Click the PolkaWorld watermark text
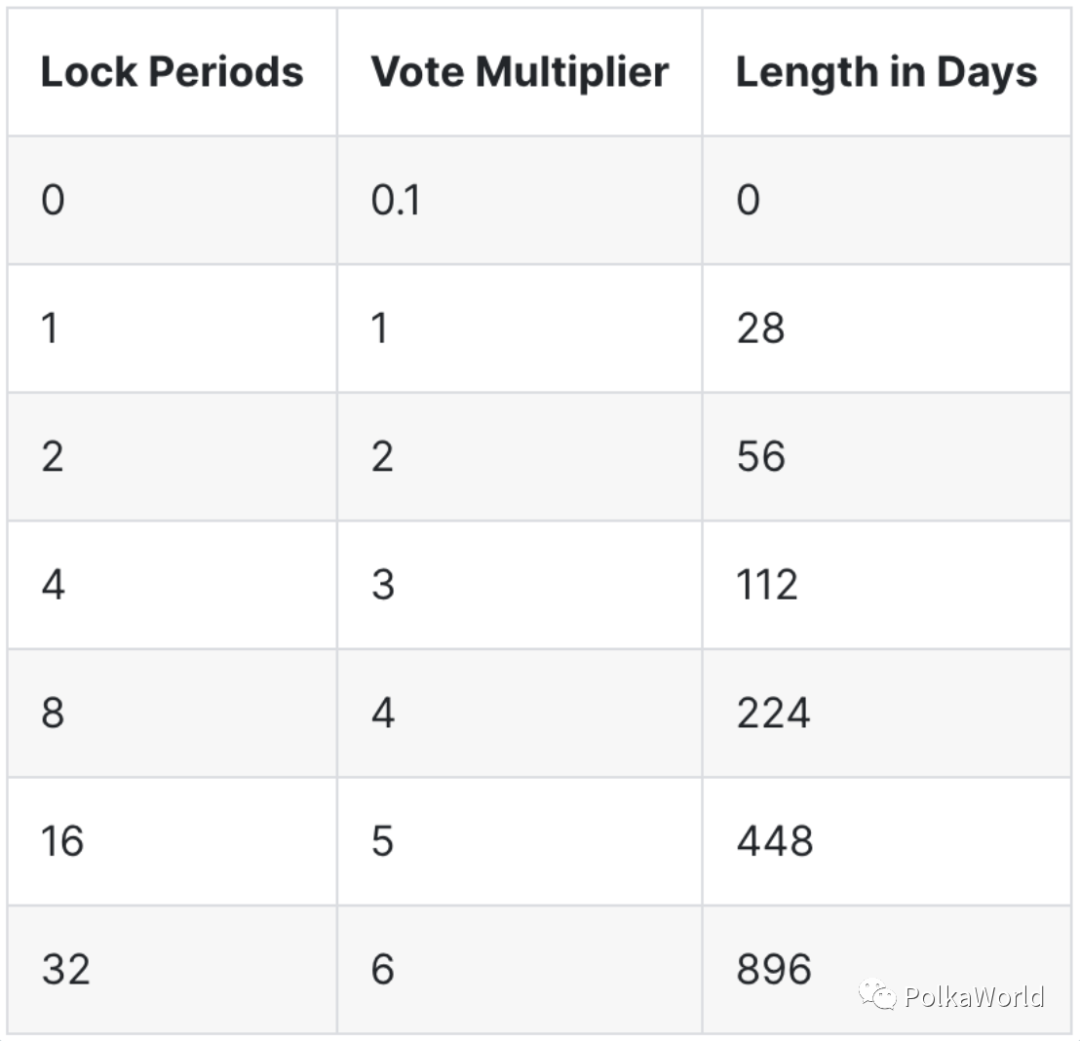 coord(973,996)
